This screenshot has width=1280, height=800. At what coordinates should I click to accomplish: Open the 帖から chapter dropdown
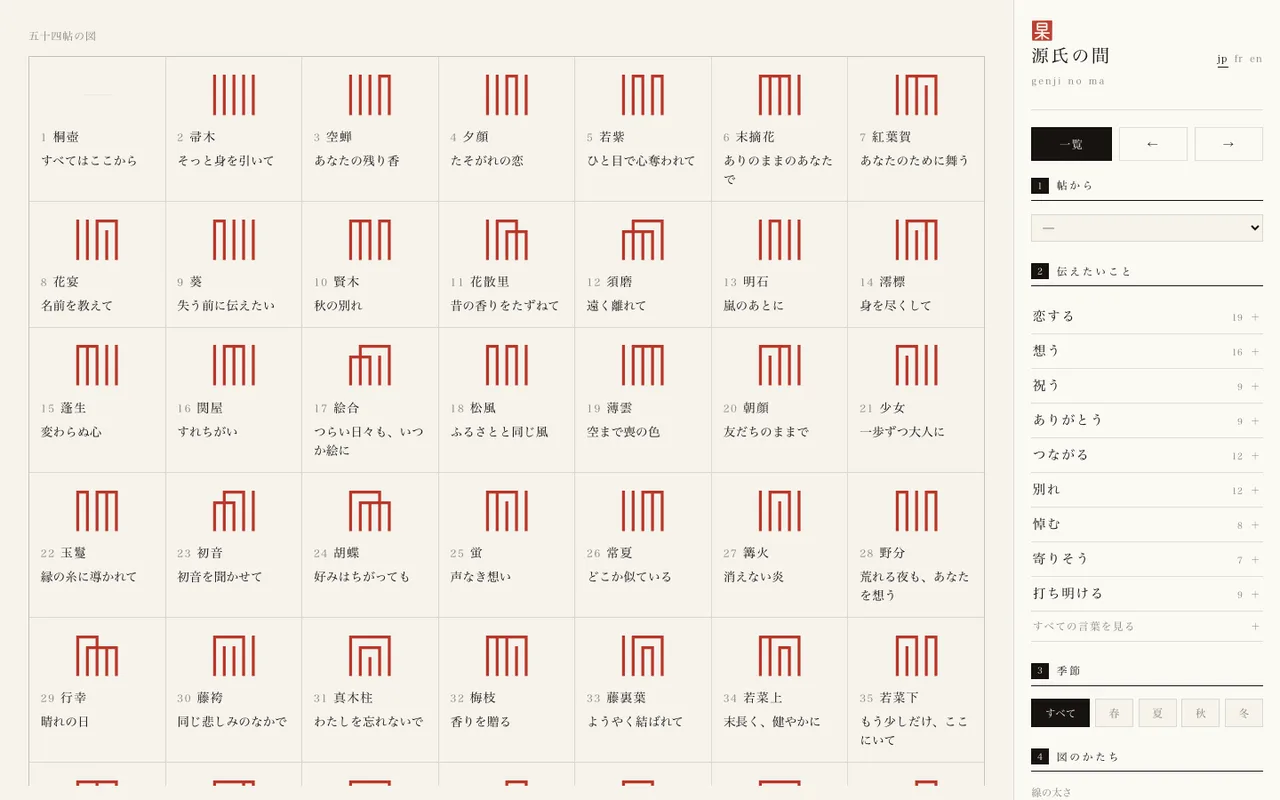point(1147,228)
